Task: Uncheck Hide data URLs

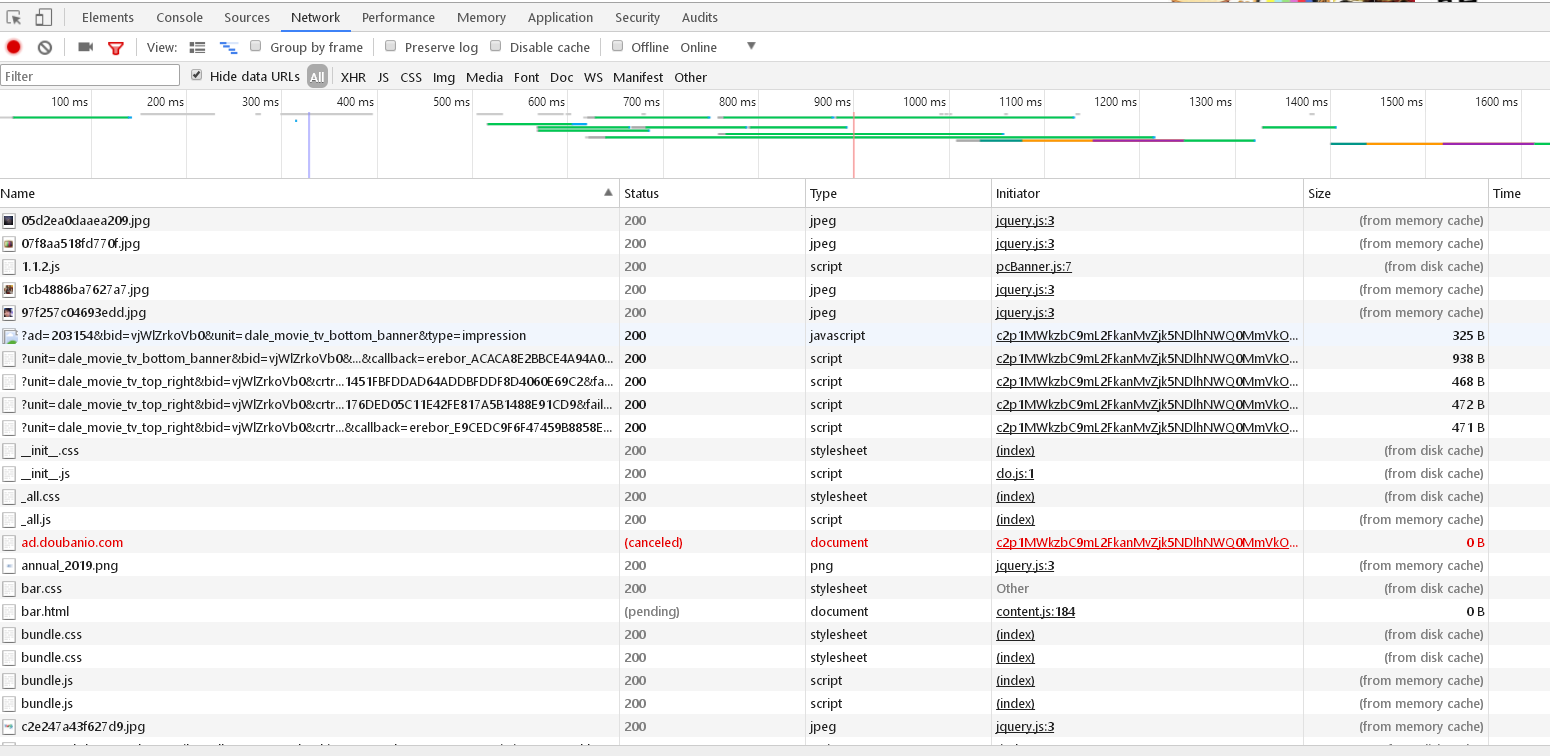Action: click(197, 76)
